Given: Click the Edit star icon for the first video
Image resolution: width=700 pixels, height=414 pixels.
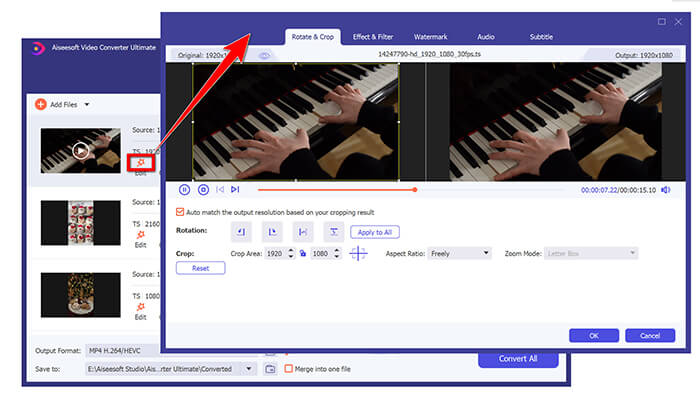Looking at the screenshot, I should (141, 160).
